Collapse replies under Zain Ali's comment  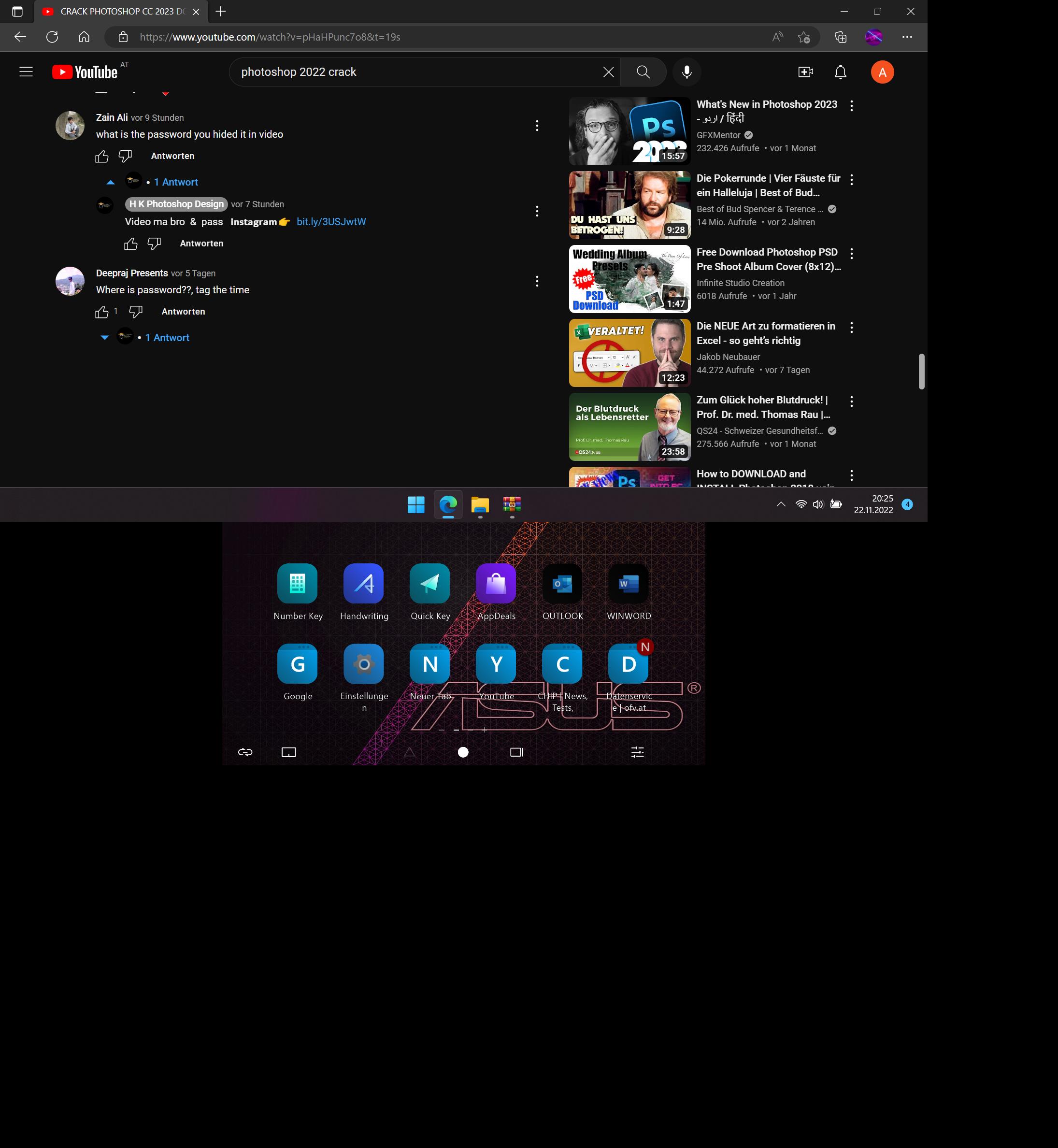tap(111, 182)
